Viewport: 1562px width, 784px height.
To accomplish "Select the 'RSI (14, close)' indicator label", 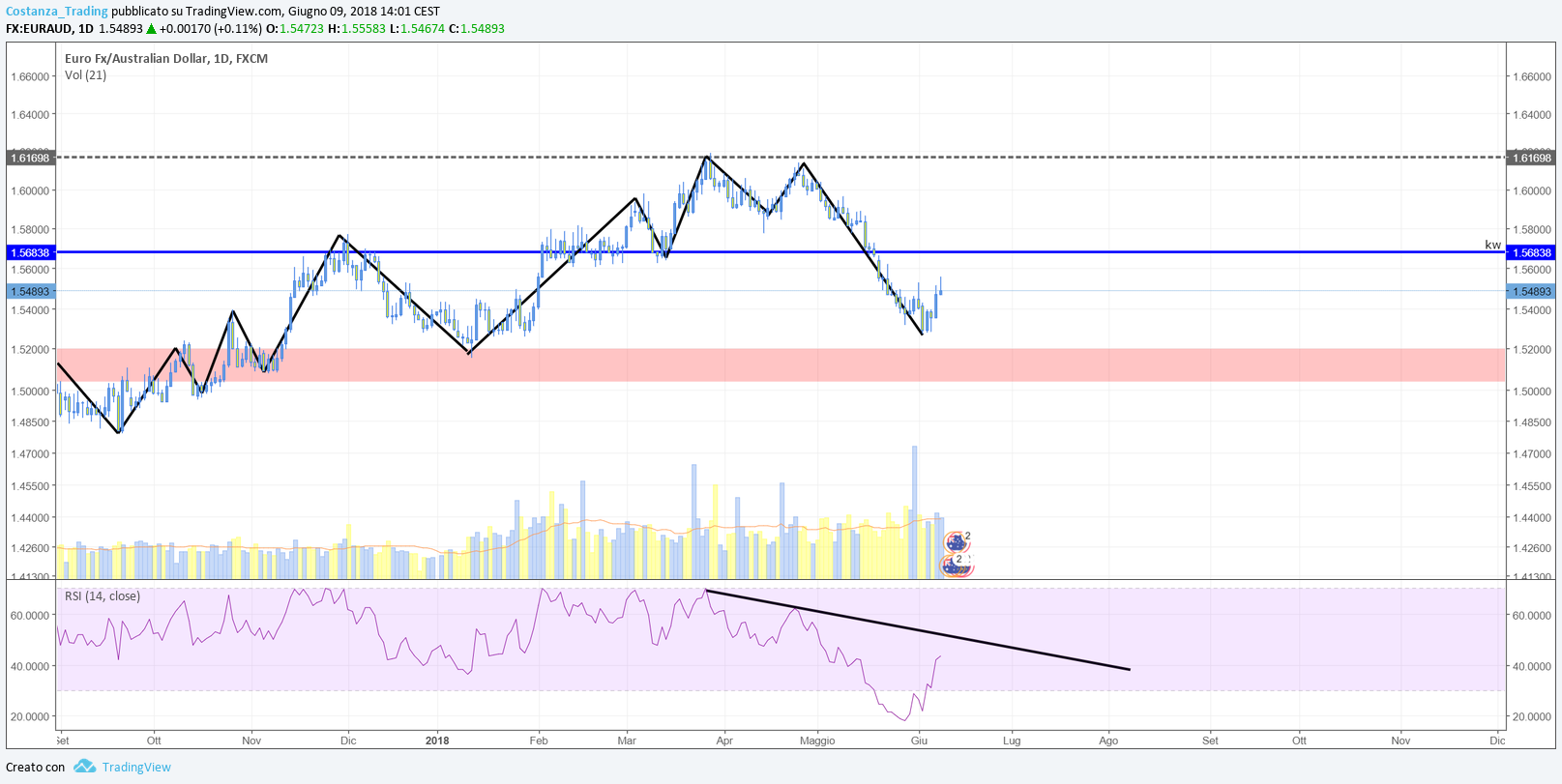I will (103, 596).
